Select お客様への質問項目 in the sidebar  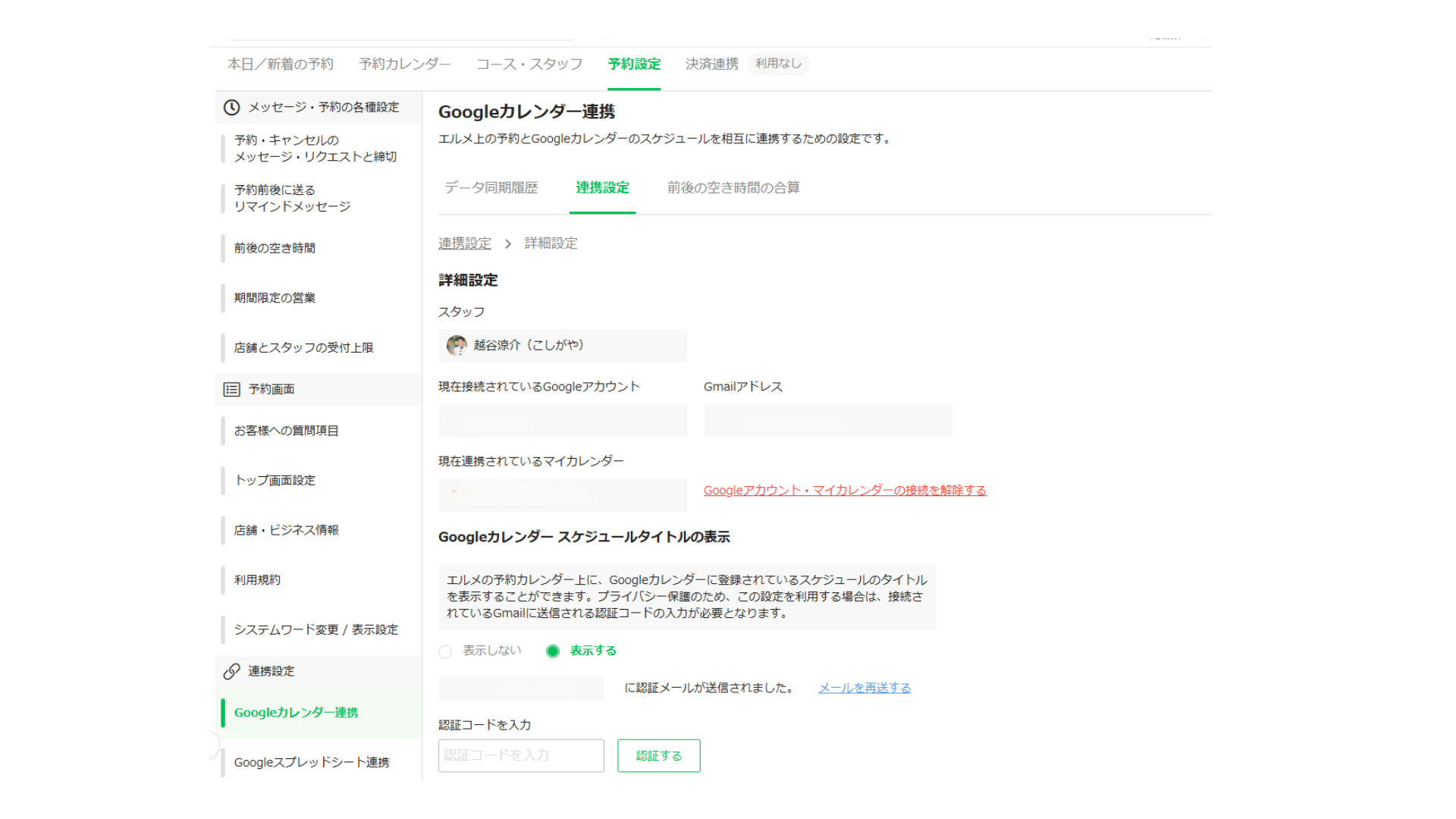(x=287, y=431)
